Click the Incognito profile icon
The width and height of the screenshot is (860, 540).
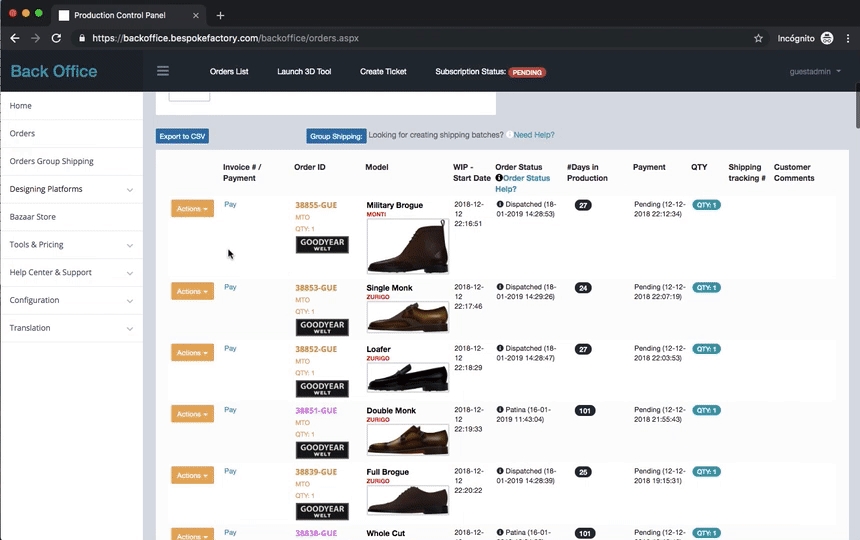826,38
